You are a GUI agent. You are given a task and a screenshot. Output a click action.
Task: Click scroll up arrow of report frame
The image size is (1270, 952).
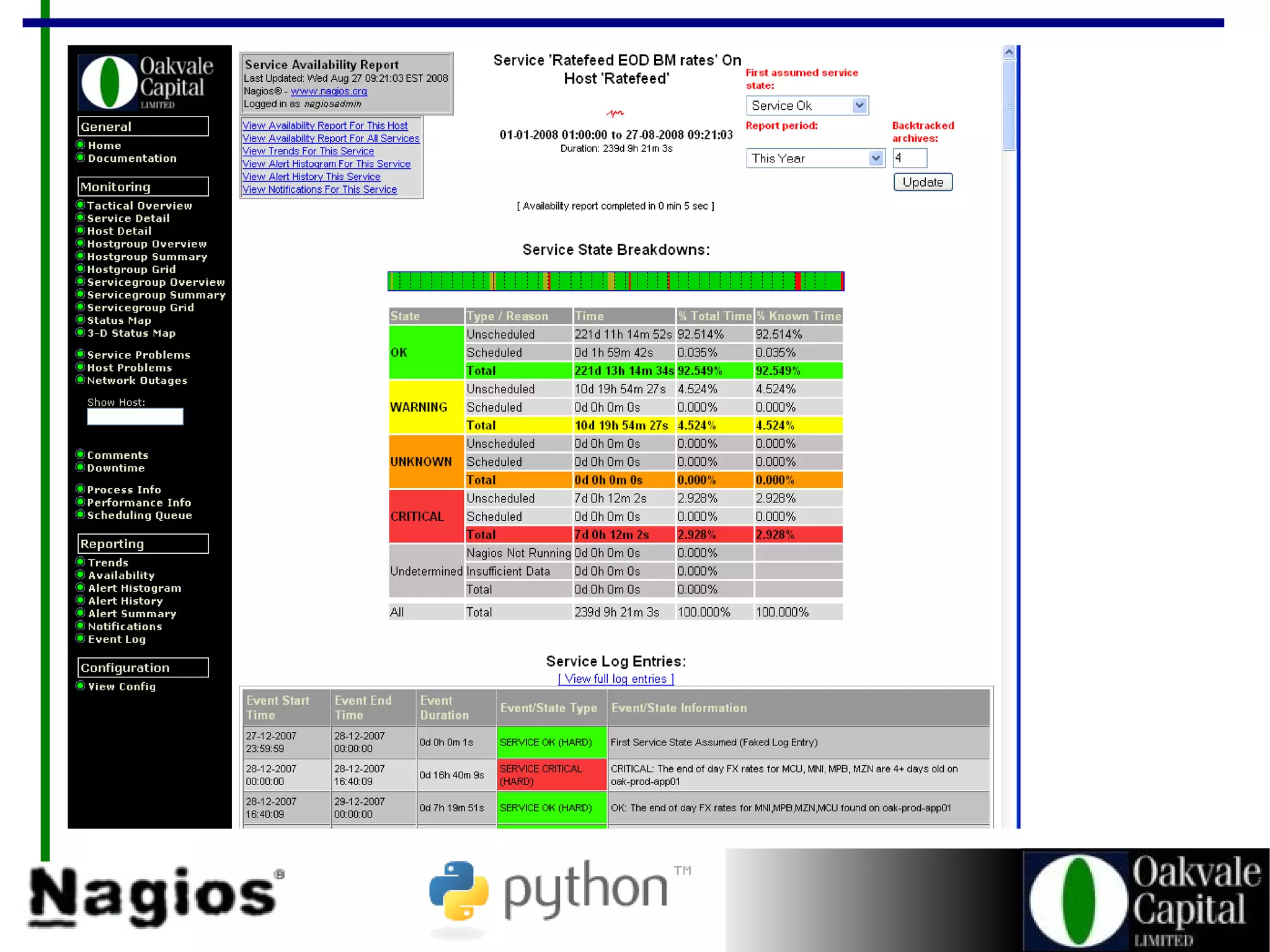pyautogui.click(x=1009, y=53)
